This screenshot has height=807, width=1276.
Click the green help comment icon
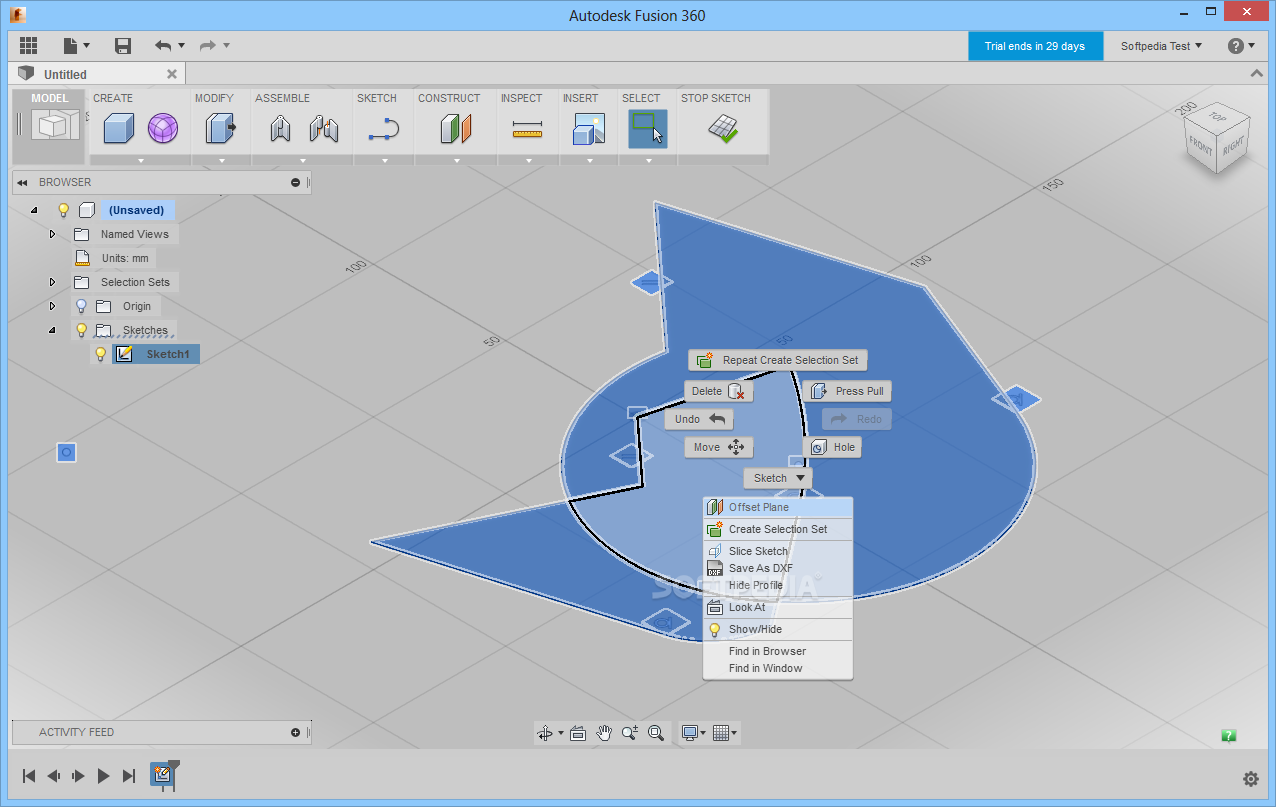click(x=1229, y=736)
